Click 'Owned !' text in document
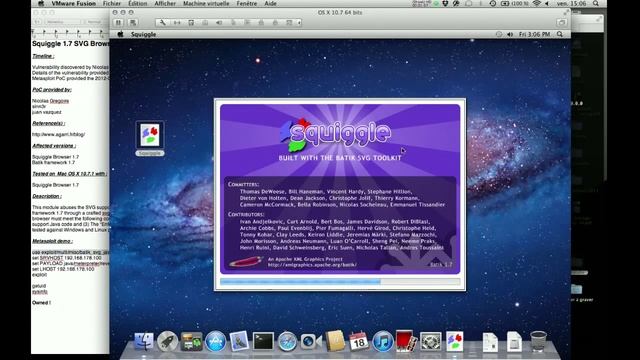Image resolution: width=640 pixels, height=360 pixels. (x=41, y=303)
